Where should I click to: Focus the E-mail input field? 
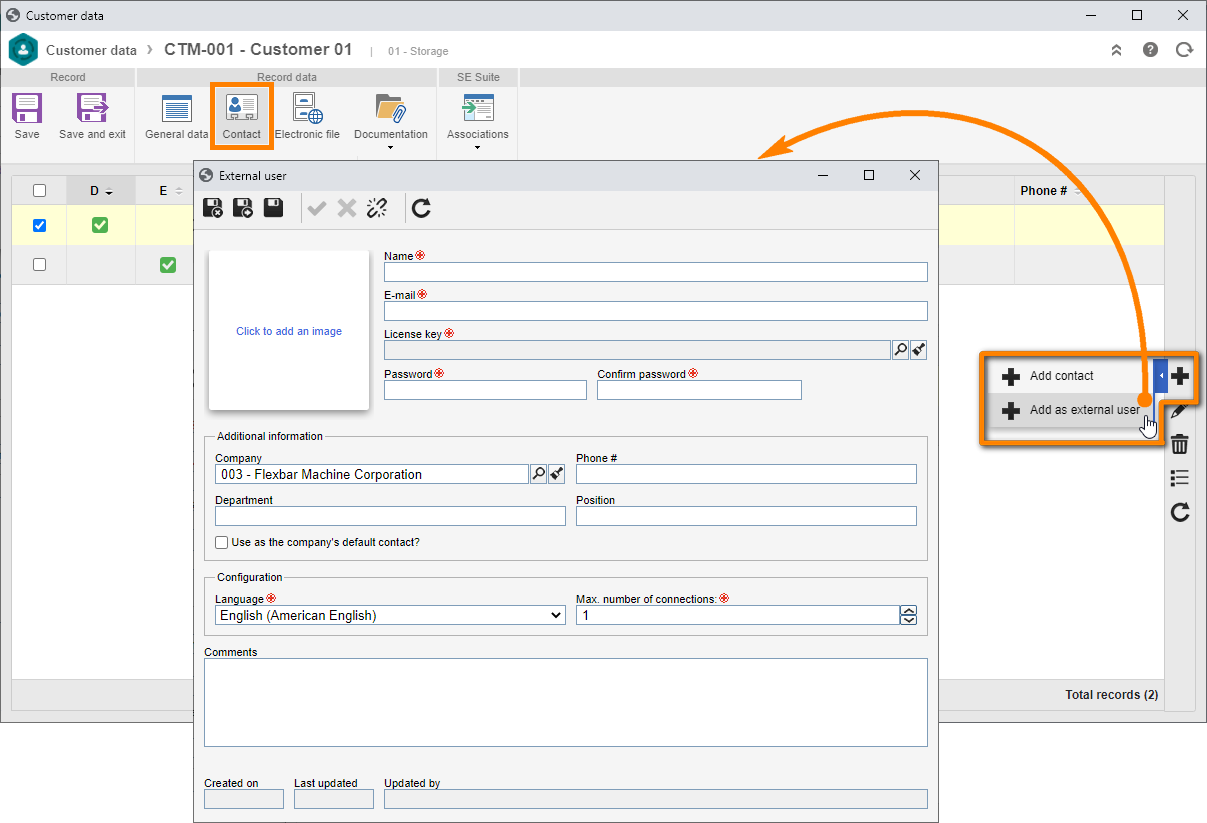(x=655, y=311)
